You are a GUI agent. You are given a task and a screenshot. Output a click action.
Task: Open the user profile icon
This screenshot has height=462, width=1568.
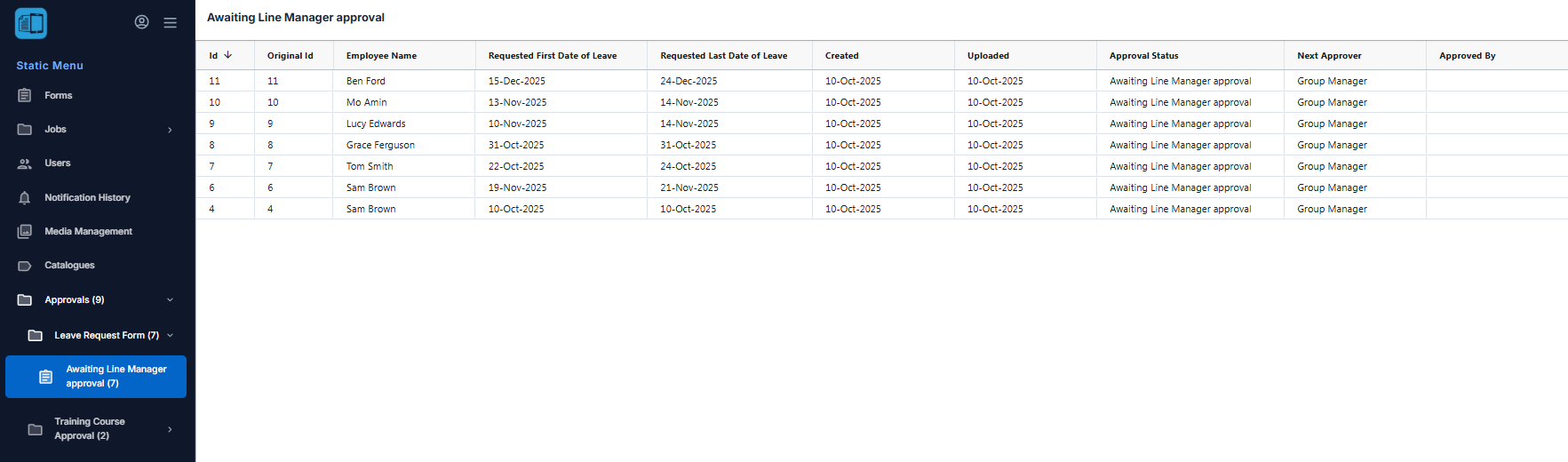[x=141, y=22]
